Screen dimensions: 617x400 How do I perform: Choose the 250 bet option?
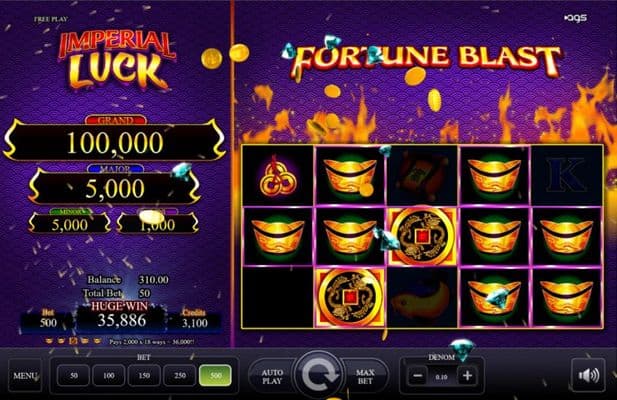tap(180, 376)
